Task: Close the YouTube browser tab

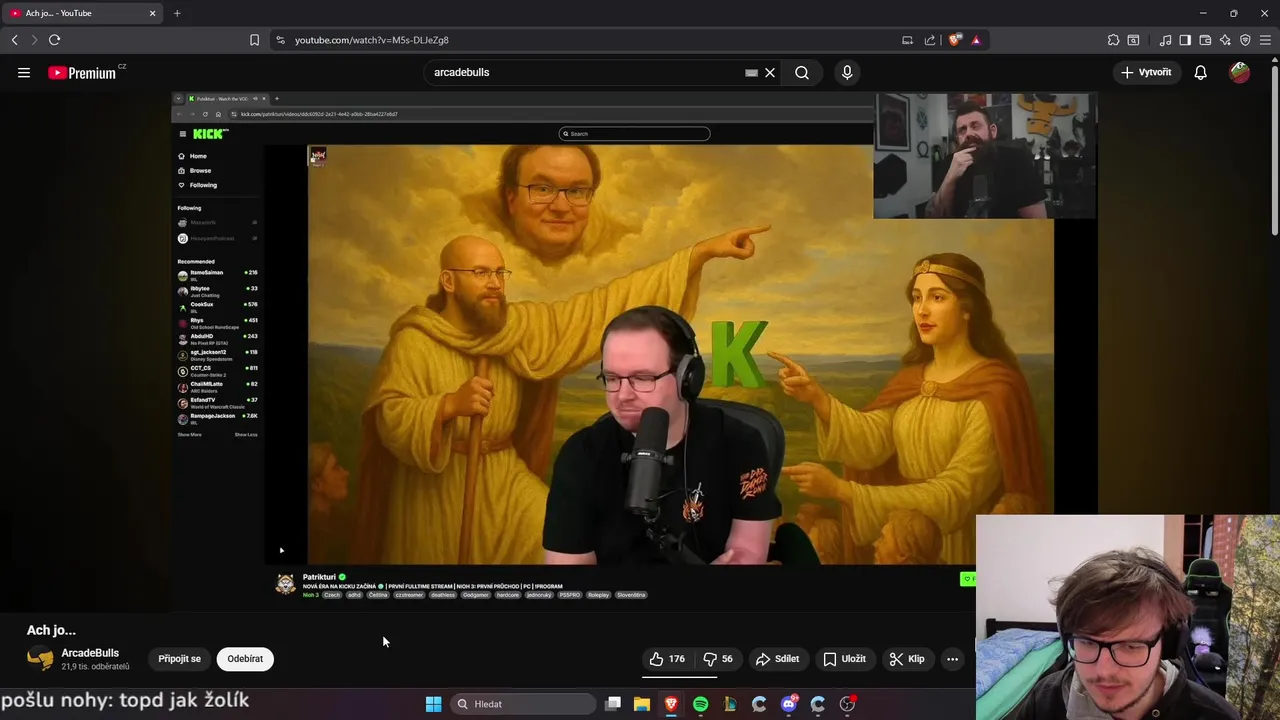Action: pyautogui.click(x=153, y=13)
